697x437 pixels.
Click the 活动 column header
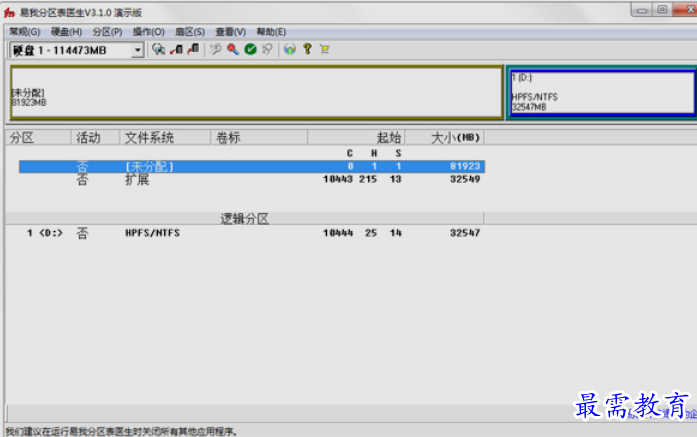[95, 138]
